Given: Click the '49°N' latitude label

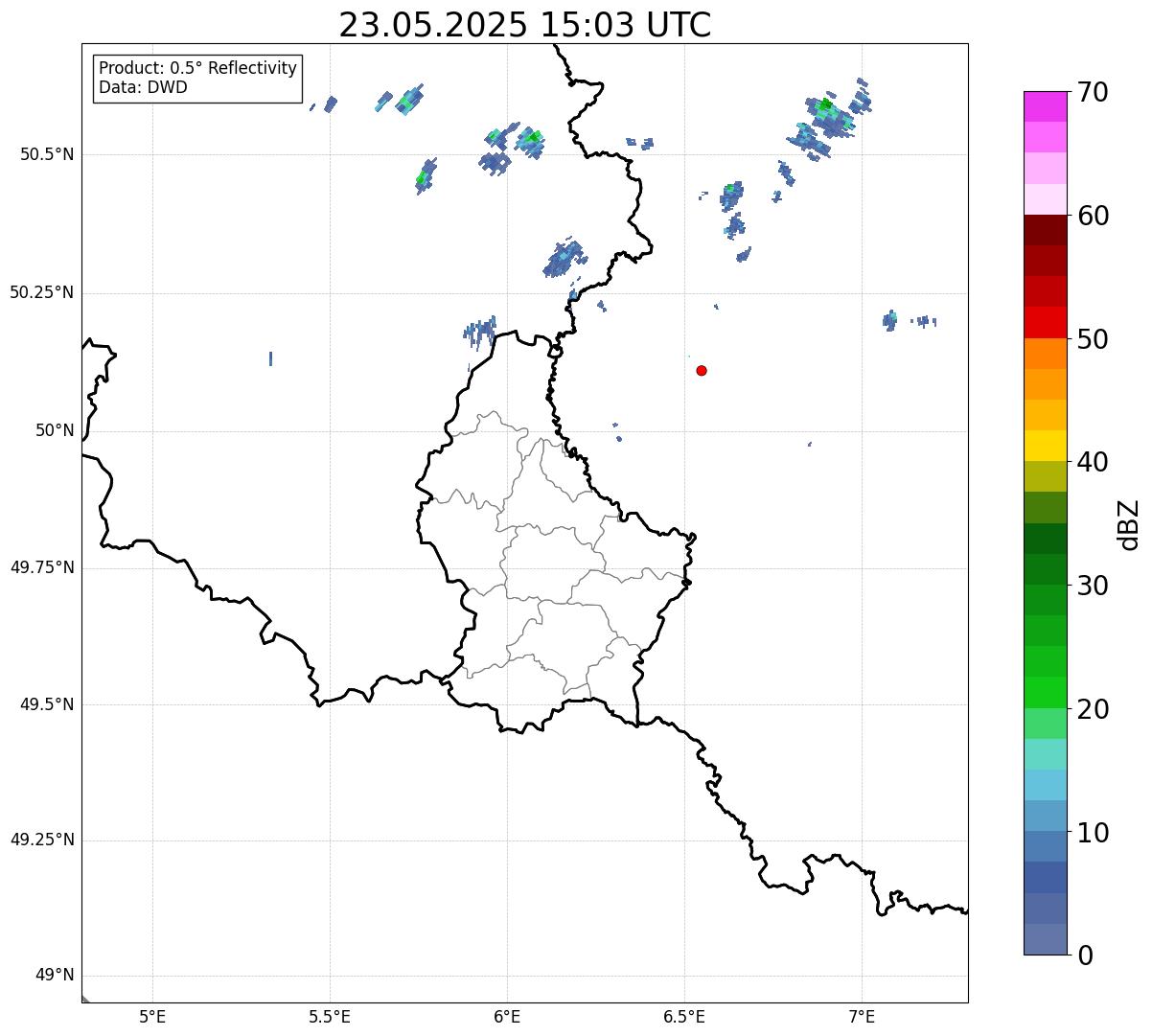Looking at the screenshot, I should coord(55,976).
